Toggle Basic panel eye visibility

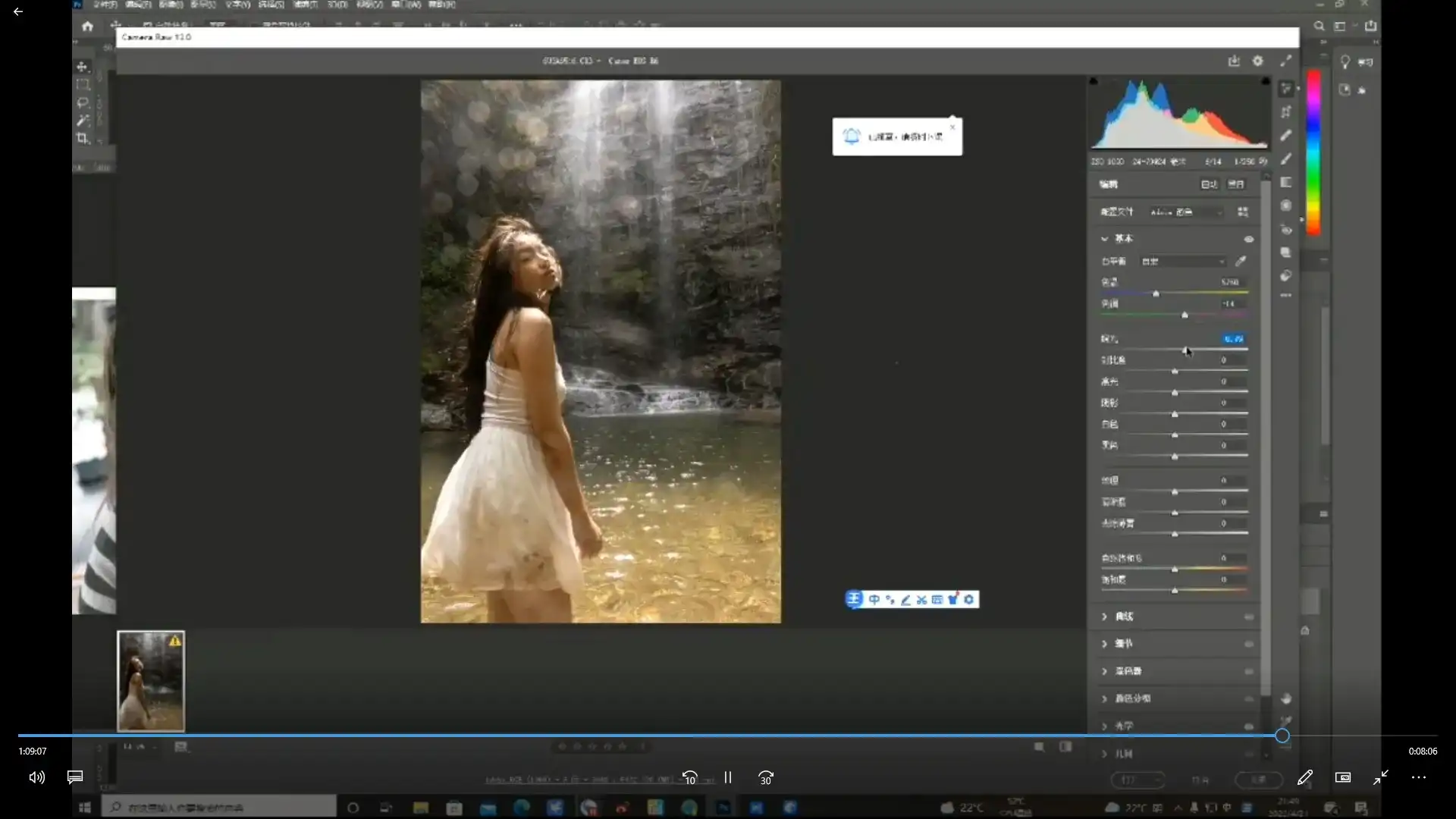pos(1248,239)
